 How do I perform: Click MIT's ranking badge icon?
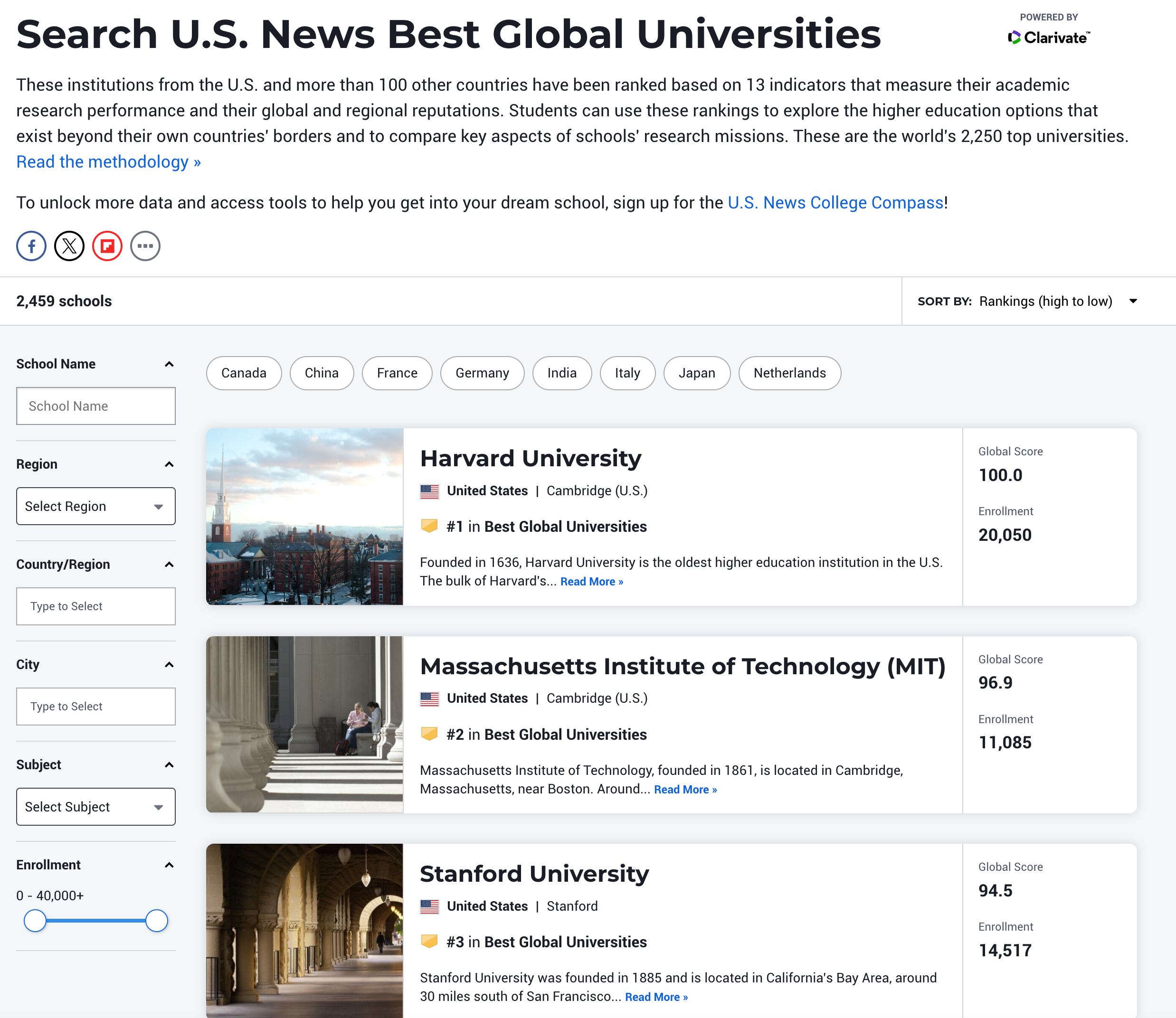[429, 734]
